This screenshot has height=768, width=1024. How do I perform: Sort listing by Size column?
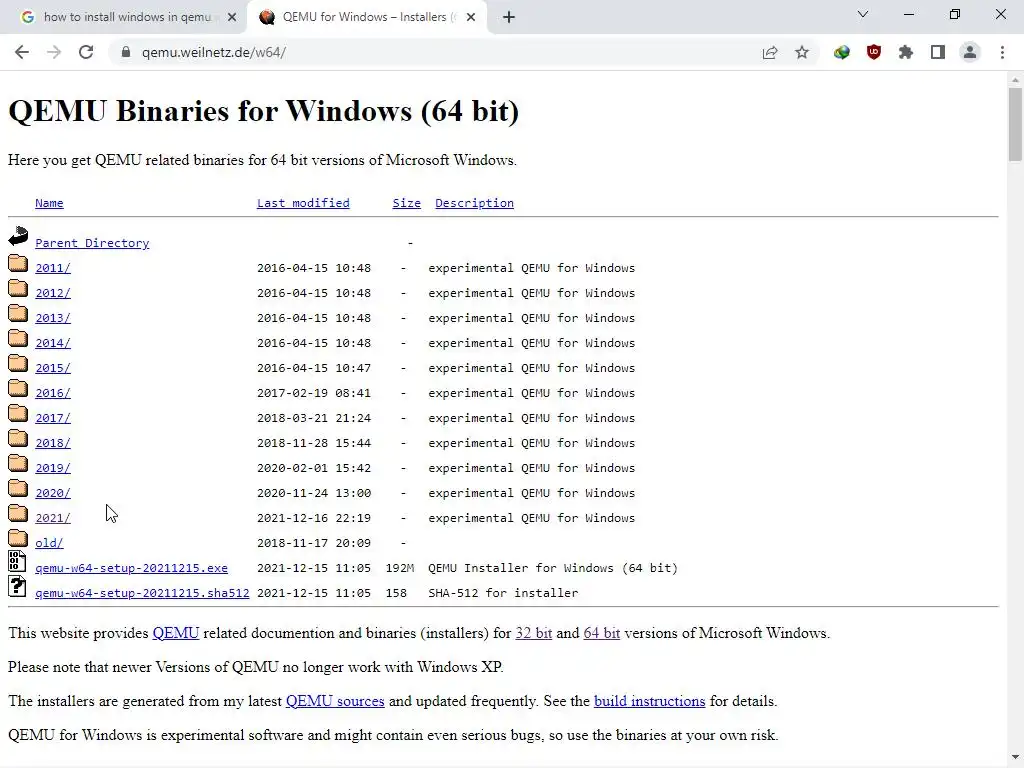point(406,203)
